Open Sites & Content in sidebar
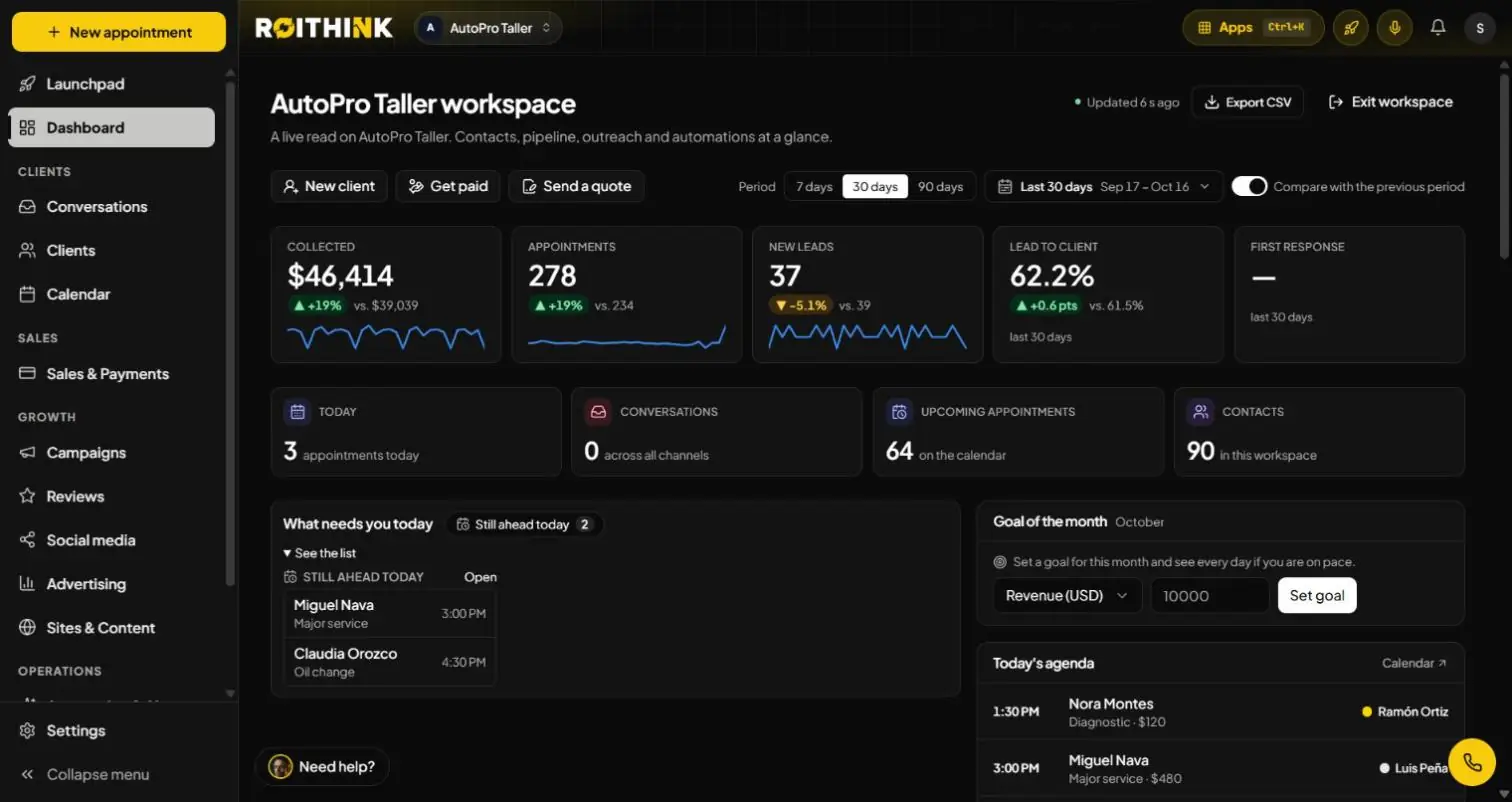This screenshot has height=802, width=1512. click(x=111, y=629)
